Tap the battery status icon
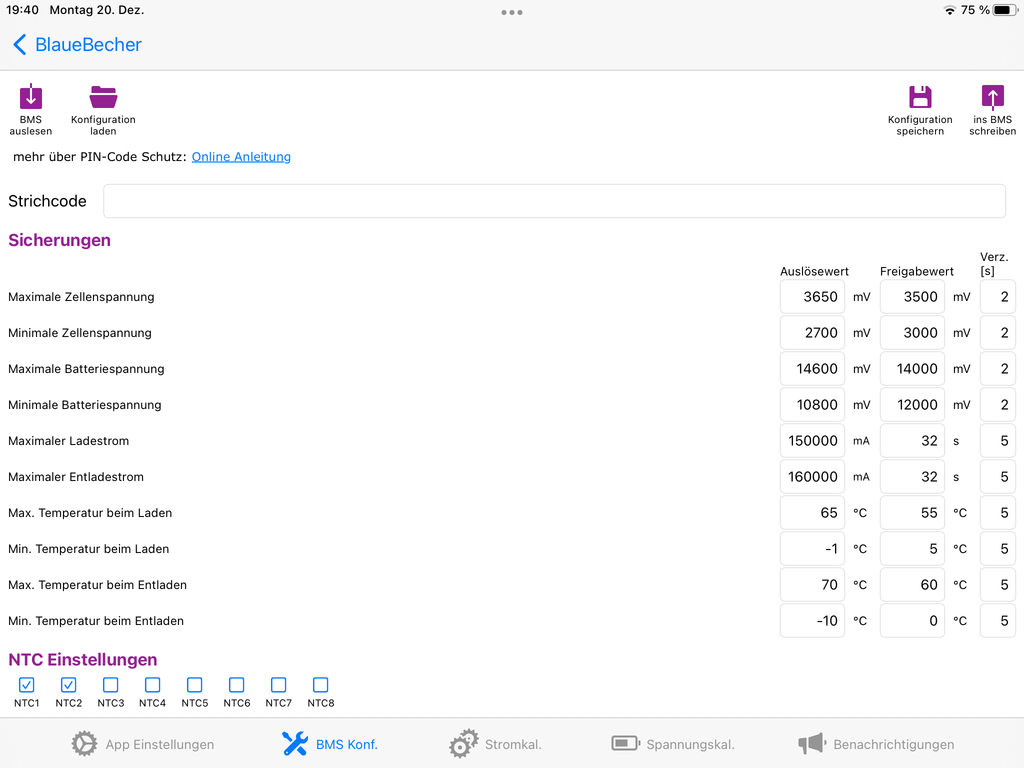 1005,10
